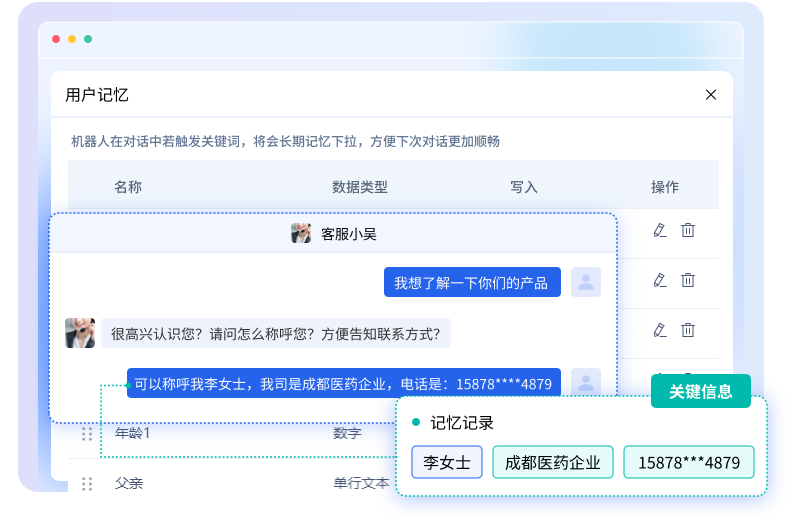Image resolution: width=805 pixels, height=520 pixels.
Task: Click the 客服小吴 avatar in the chat header
Action: [x=301, y=233]
